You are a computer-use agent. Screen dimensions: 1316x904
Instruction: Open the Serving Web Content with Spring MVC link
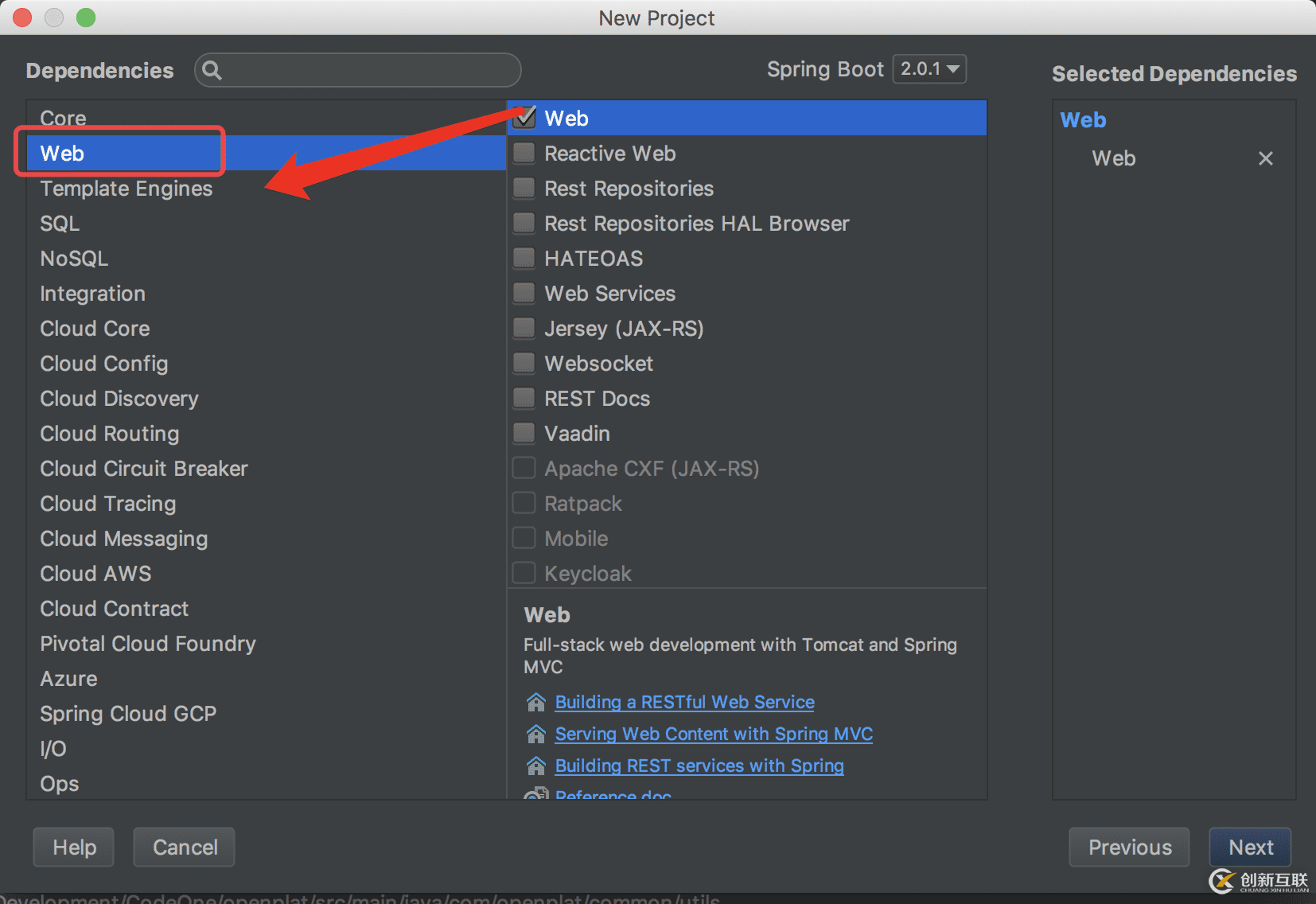714,734
